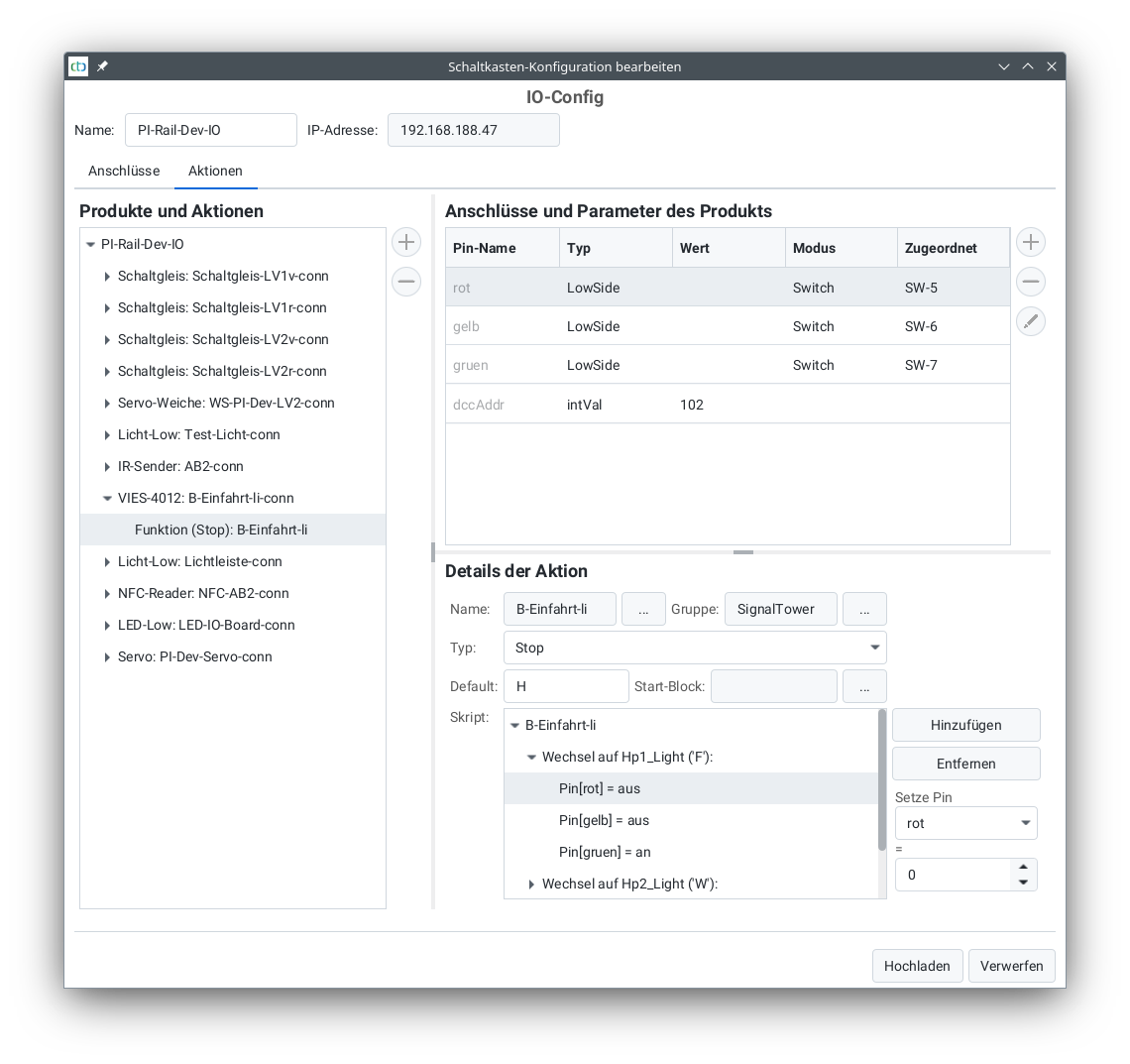The height and width of the screenshot is (1064, 1130).
Task: Expand Wechsel auf Hp2_Light ('W') script node
Action: pos(531,884)
